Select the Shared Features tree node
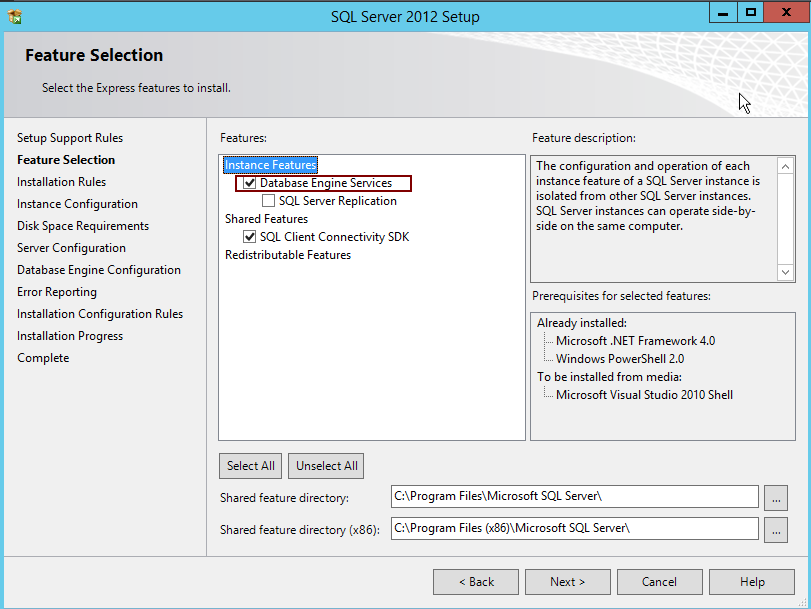Screen dimensions: 811x609 (266, 219)
